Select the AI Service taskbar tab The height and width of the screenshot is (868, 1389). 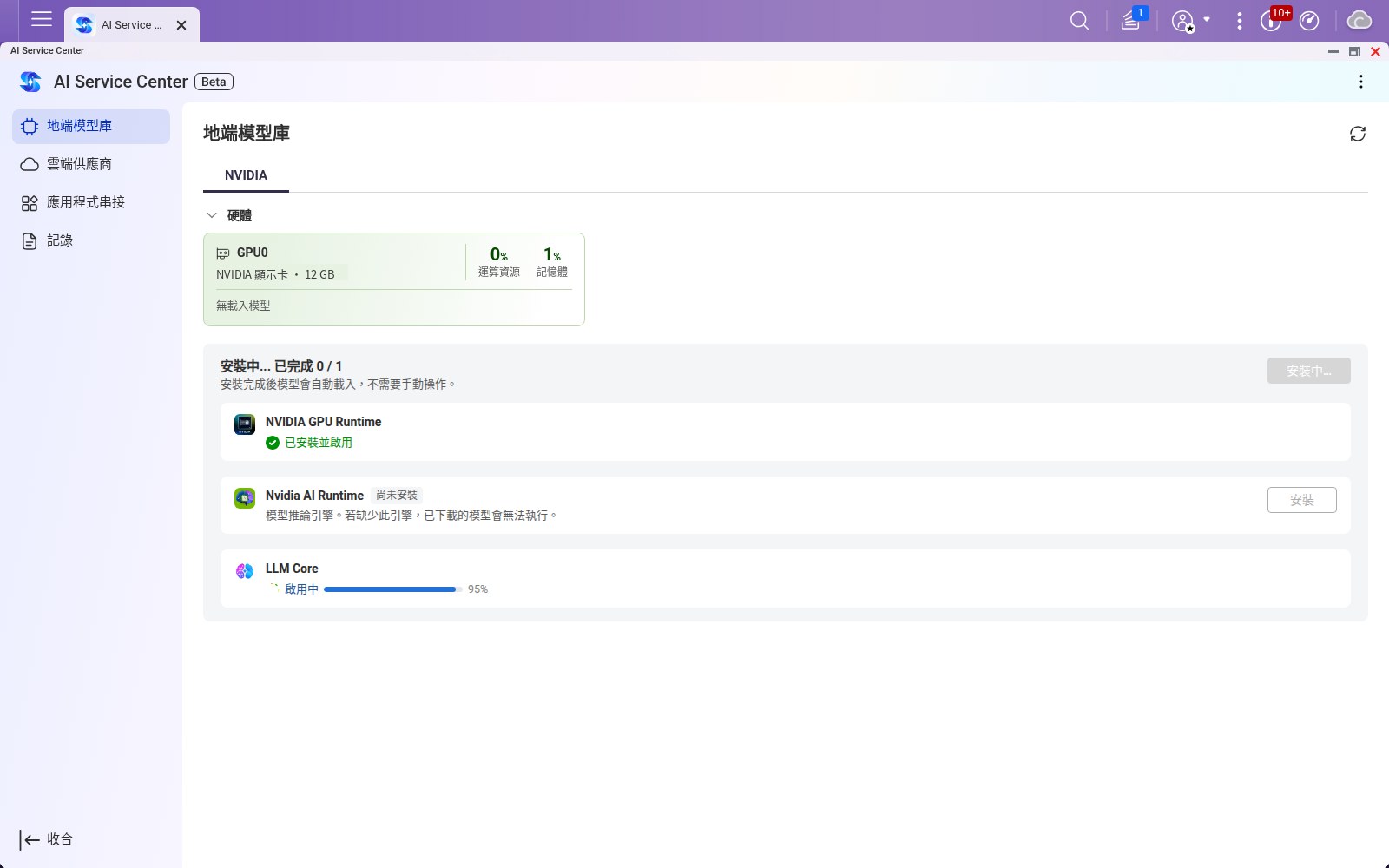tap(131, 24)
